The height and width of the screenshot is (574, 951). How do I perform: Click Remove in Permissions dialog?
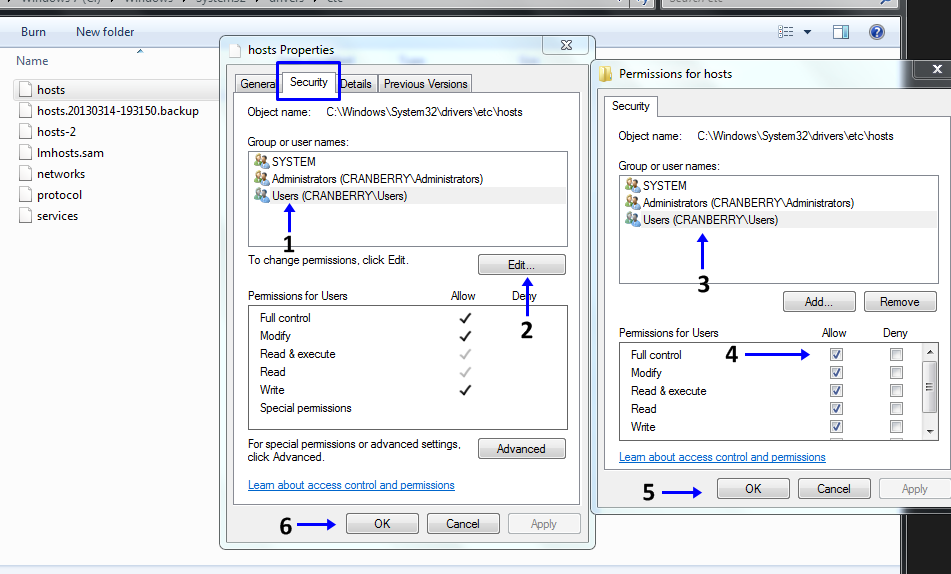click(x=899, y=302)
